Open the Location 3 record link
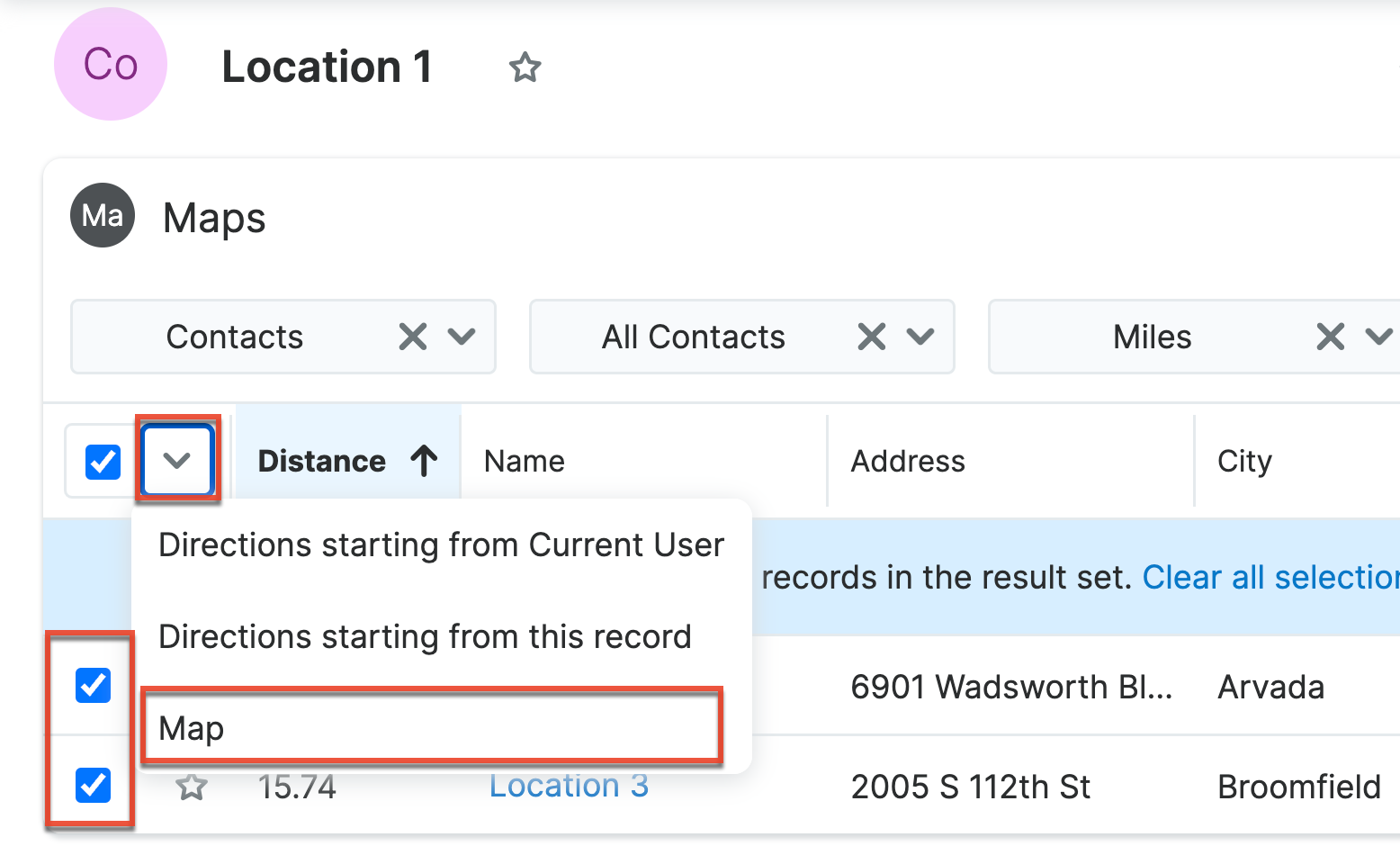 tap(569, 786)
